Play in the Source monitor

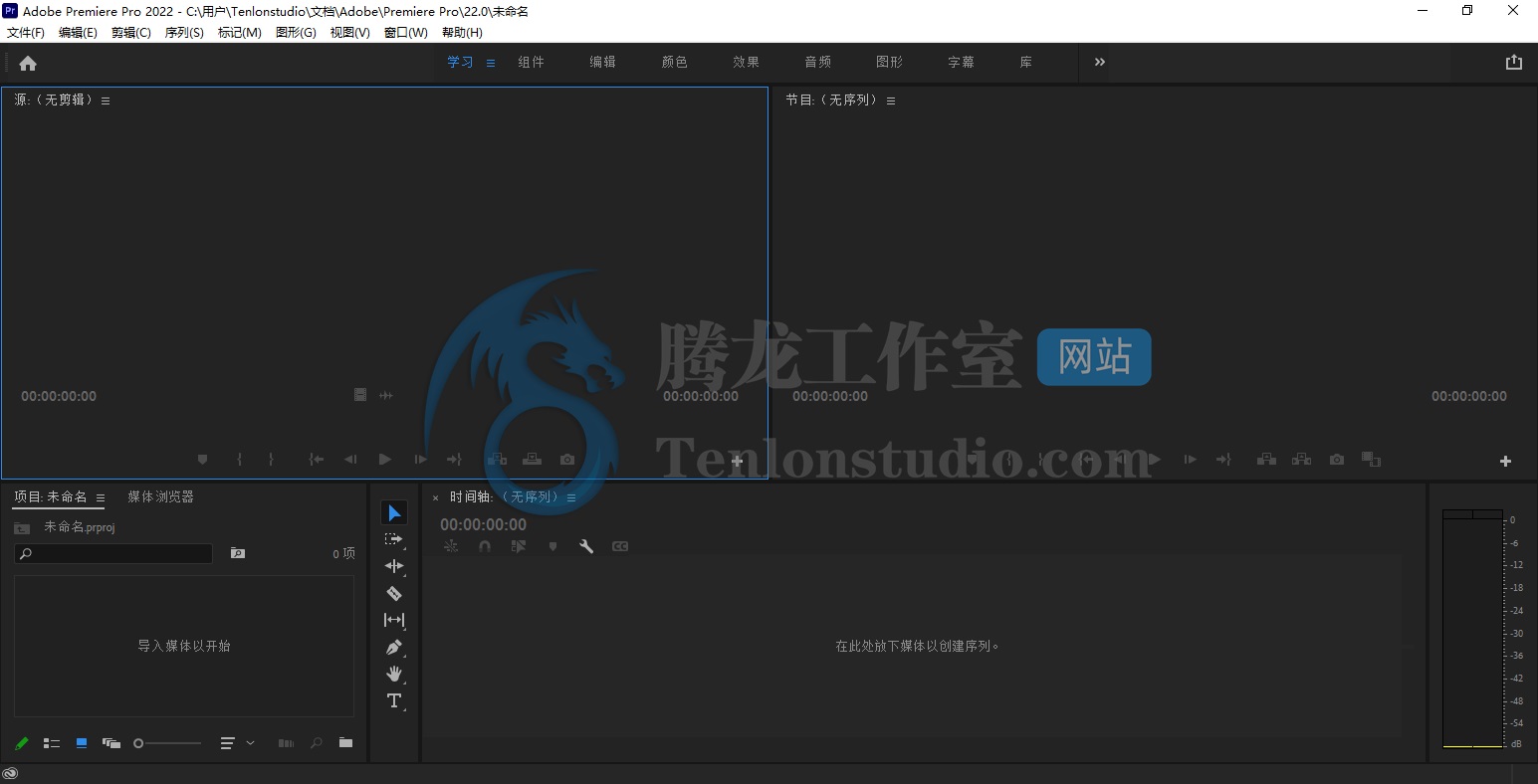tap(385, 459)
